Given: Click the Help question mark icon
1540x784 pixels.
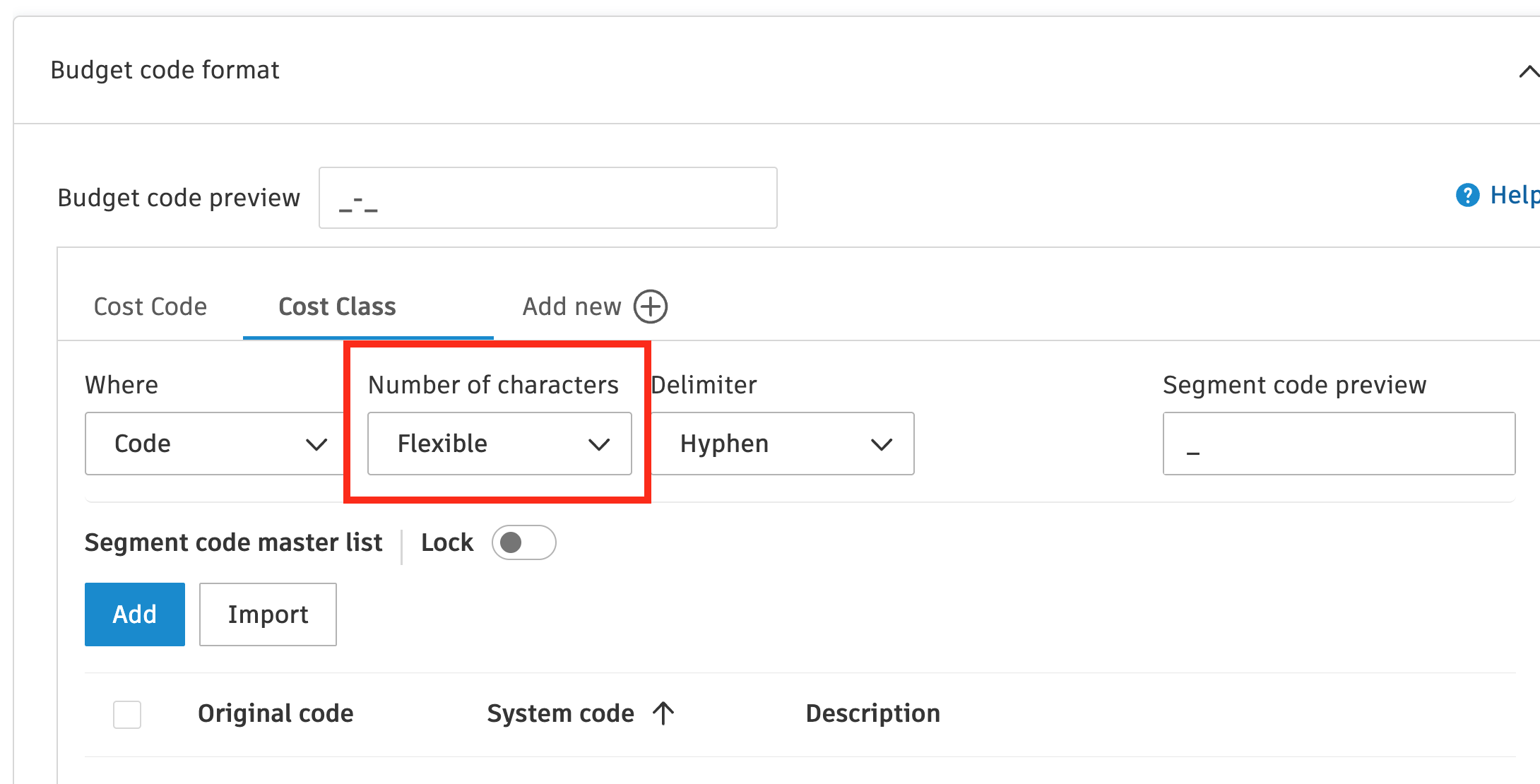Looking at the screenshot, I should [x=1467, y=195].
